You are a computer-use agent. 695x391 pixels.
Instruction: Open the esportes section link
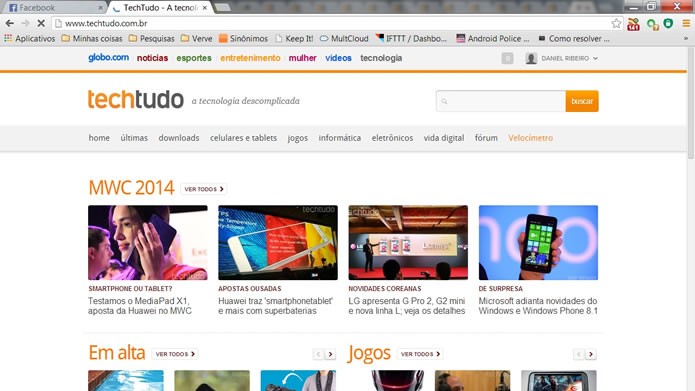tap(194, 58)
